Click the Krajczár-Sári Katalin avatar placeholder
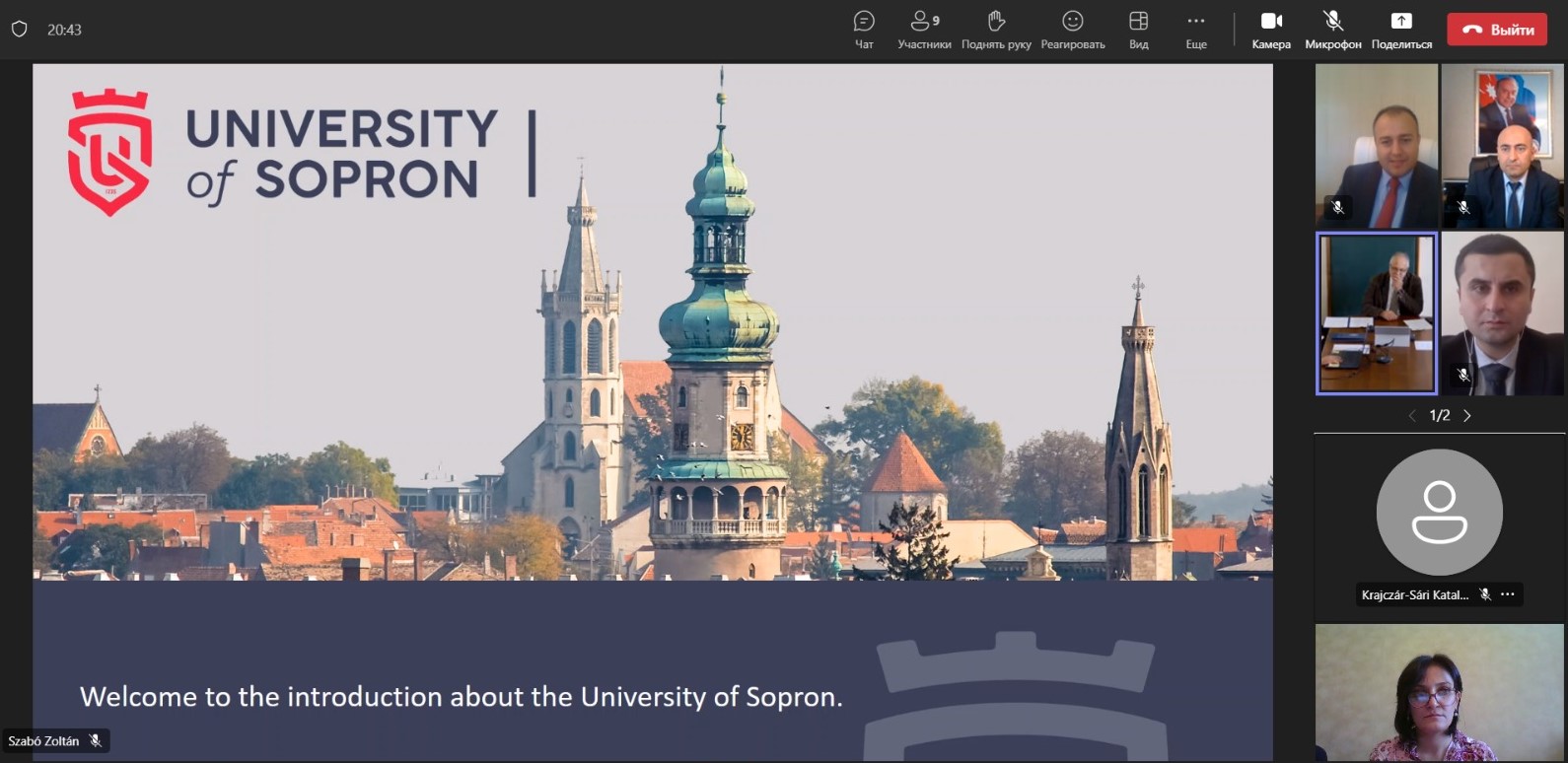Viewport: 1568px width, 763px height. pos(1439,513)
